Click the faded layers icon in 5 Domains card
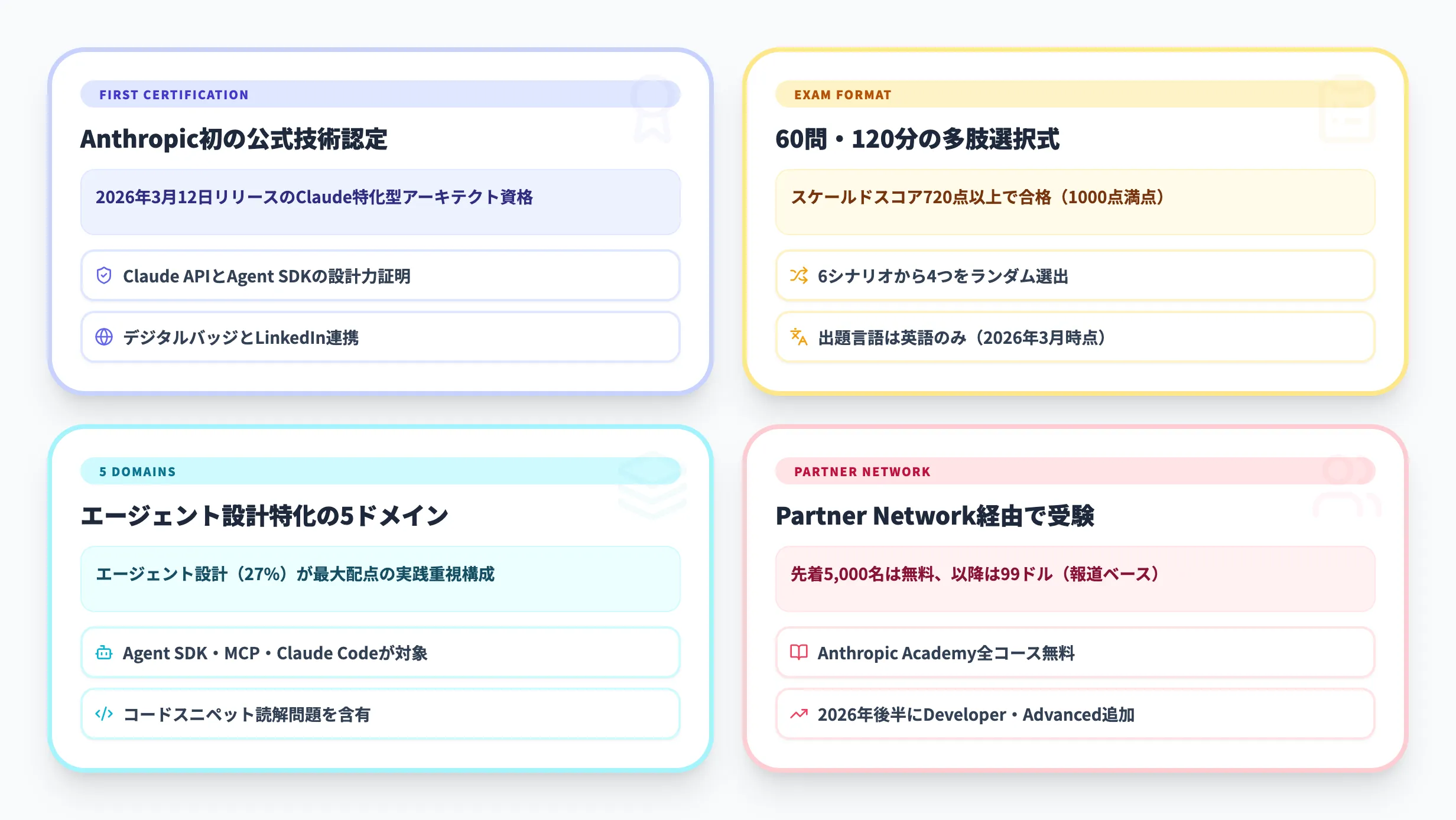This screenshot has height=820, width=1456. (652, 486)
